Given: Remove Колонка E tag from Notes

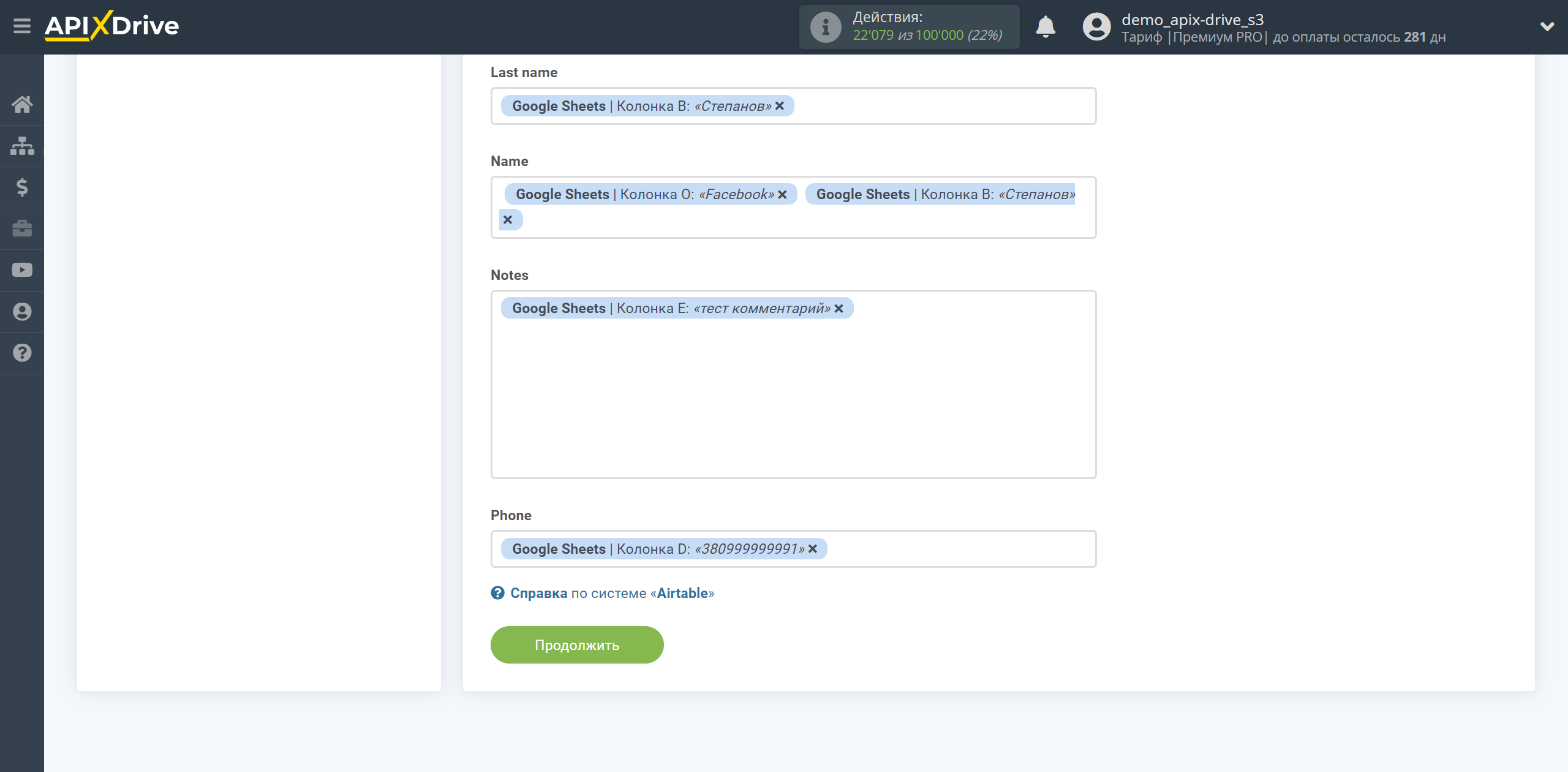Looking at the screenshot, I should [839, 308].
